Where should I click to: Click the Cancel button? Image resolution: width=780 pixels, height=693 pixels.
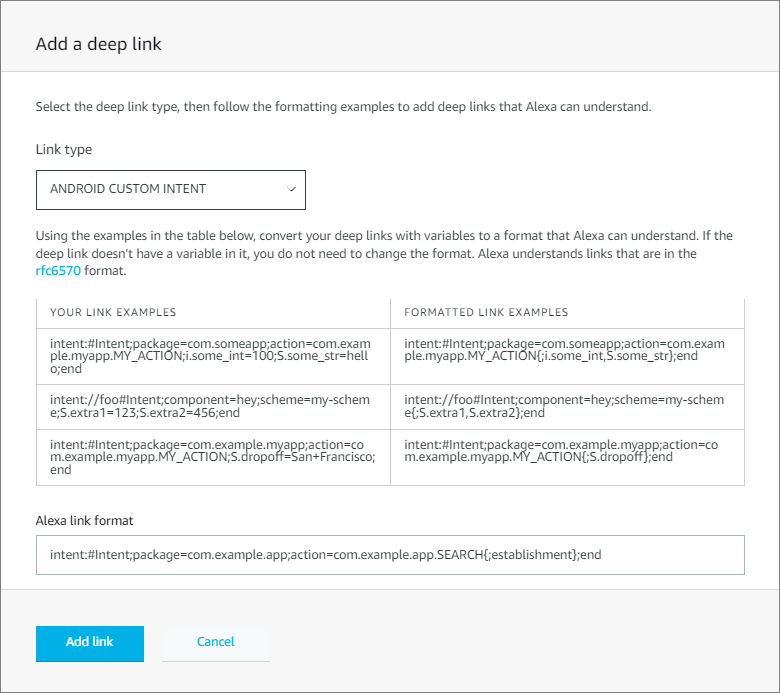(215, 644)
